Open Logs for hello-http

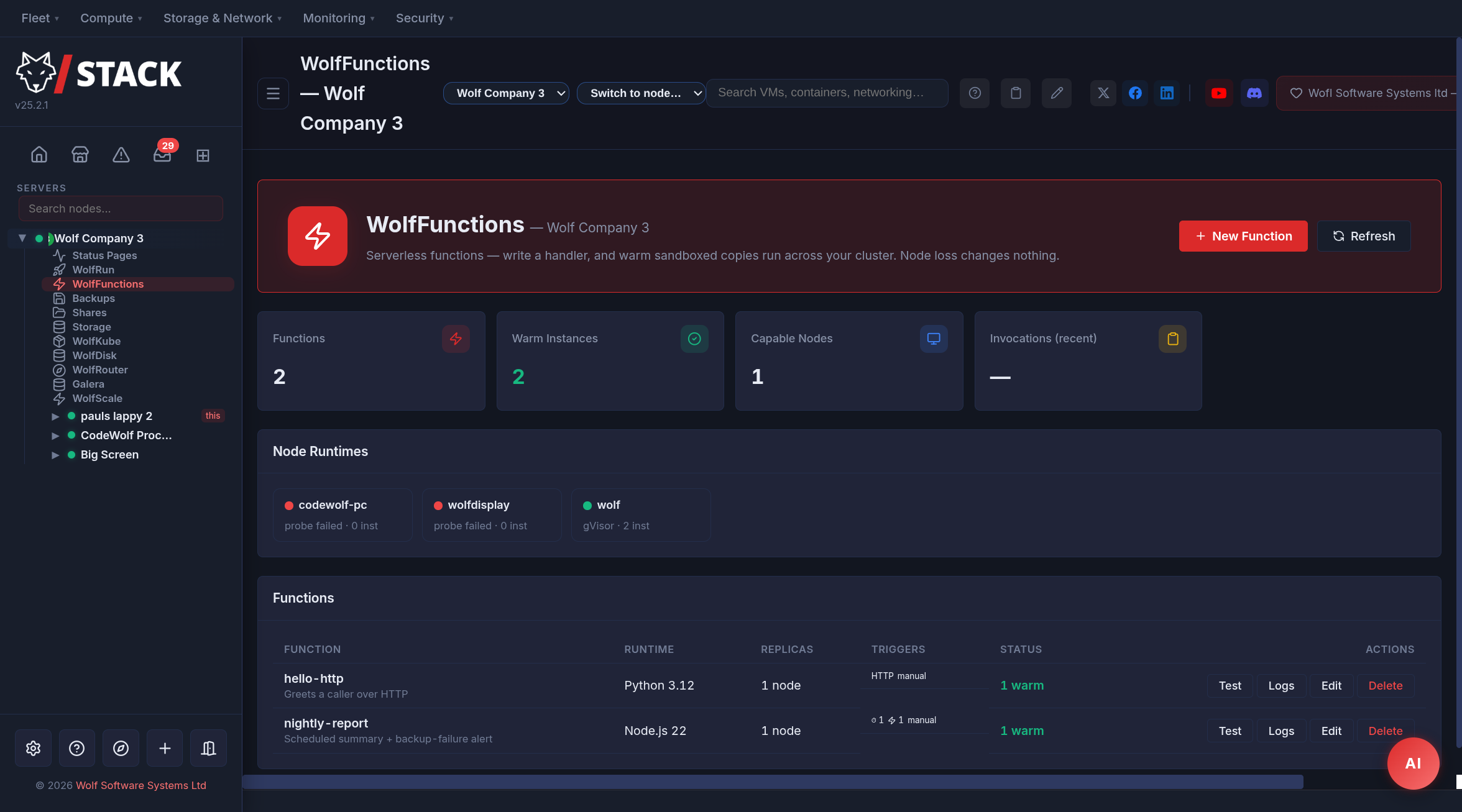[1281, 686]
